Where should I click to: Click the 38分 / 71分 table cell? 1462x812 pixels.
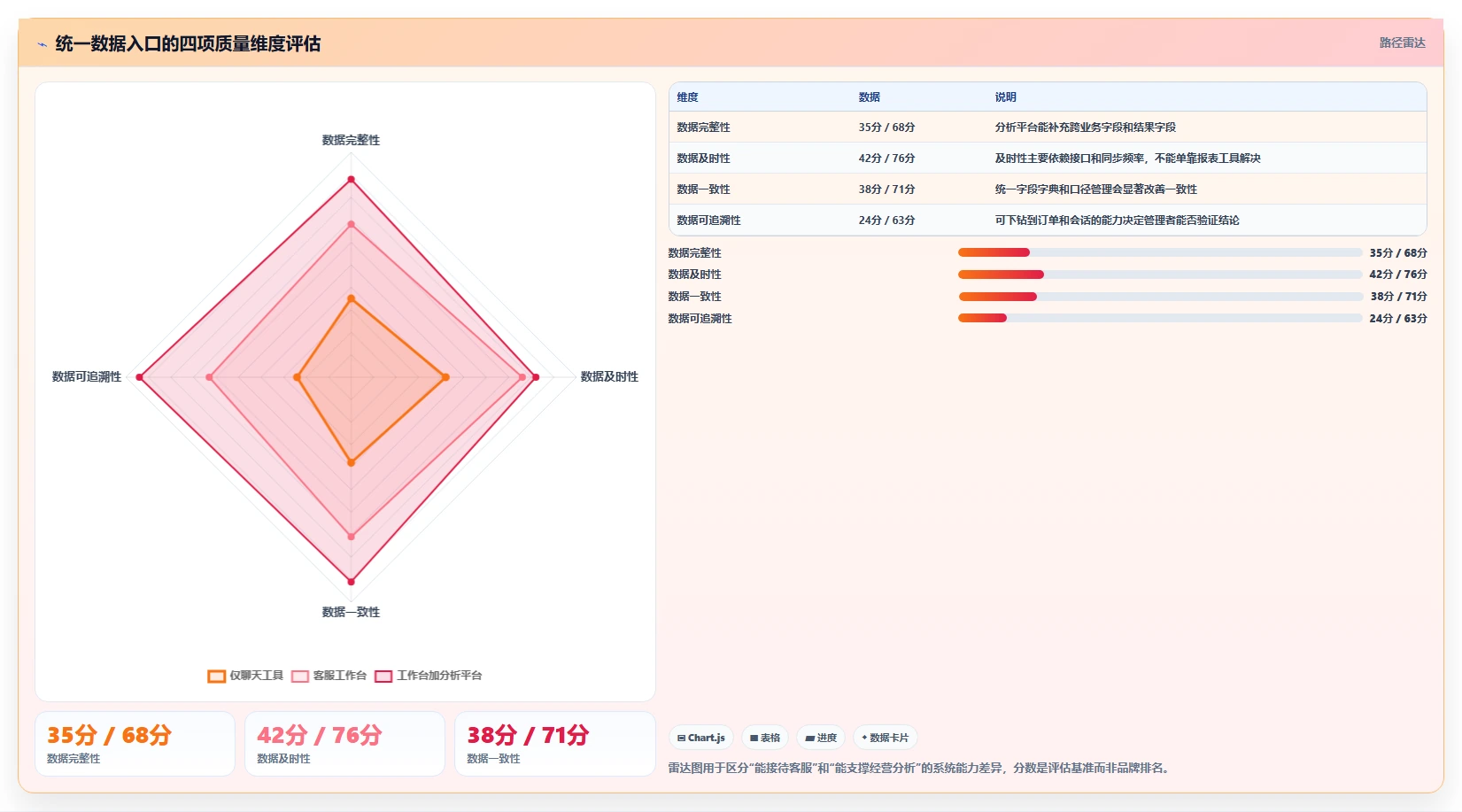(x=886, y=189)
